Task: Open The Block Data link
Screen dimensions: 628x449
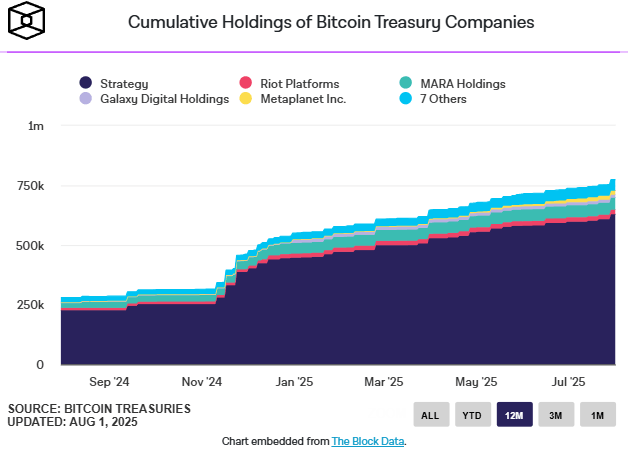Action: 368,441
